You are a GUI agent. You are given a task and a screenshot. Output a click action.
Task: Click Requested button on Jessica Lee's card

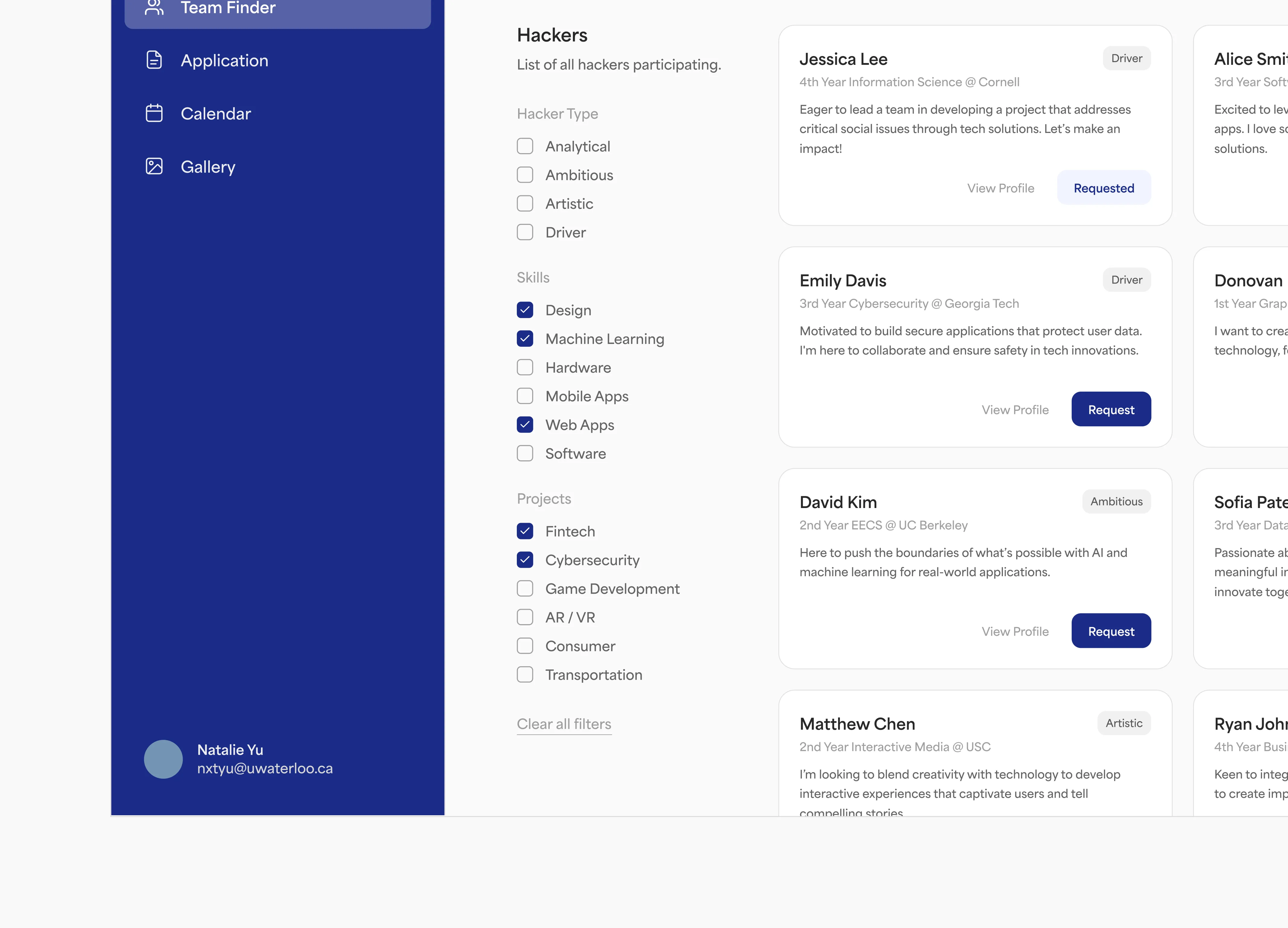tap(1104, 188)
